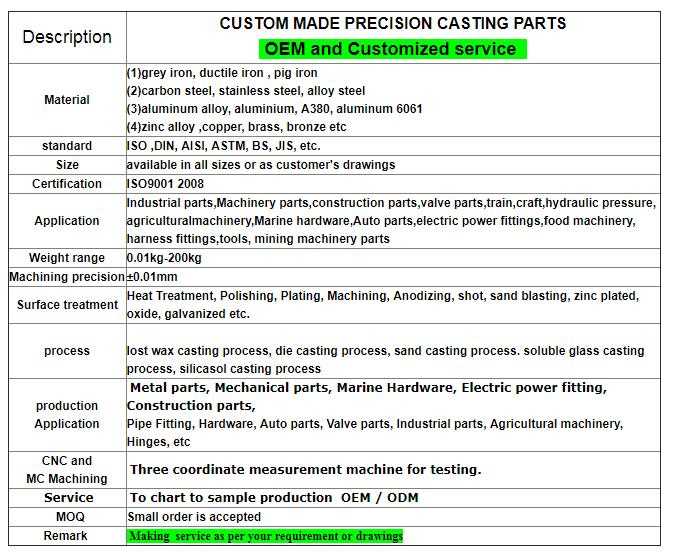
Task: Click the "Material" row label
Action: [67, 100]
